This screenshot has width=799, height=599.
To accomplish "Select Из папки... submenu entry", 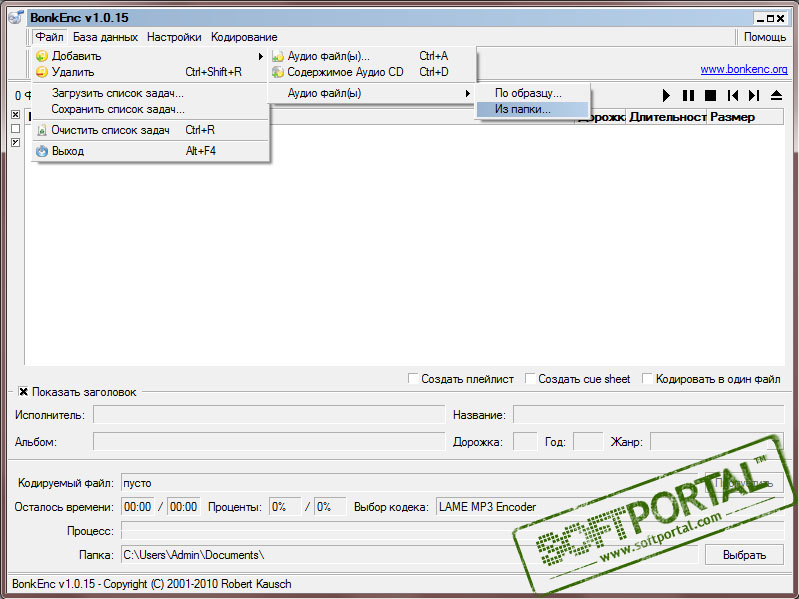I will pyautogui.click(x=532, y=109).
